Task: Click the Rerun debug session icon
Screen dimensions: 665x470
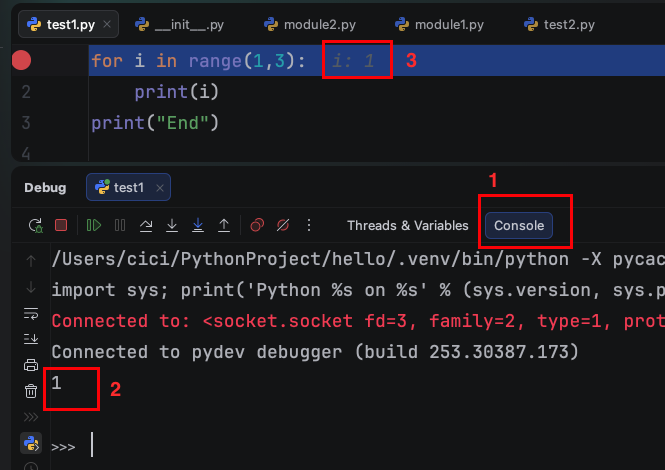Action: click(35, 225)
